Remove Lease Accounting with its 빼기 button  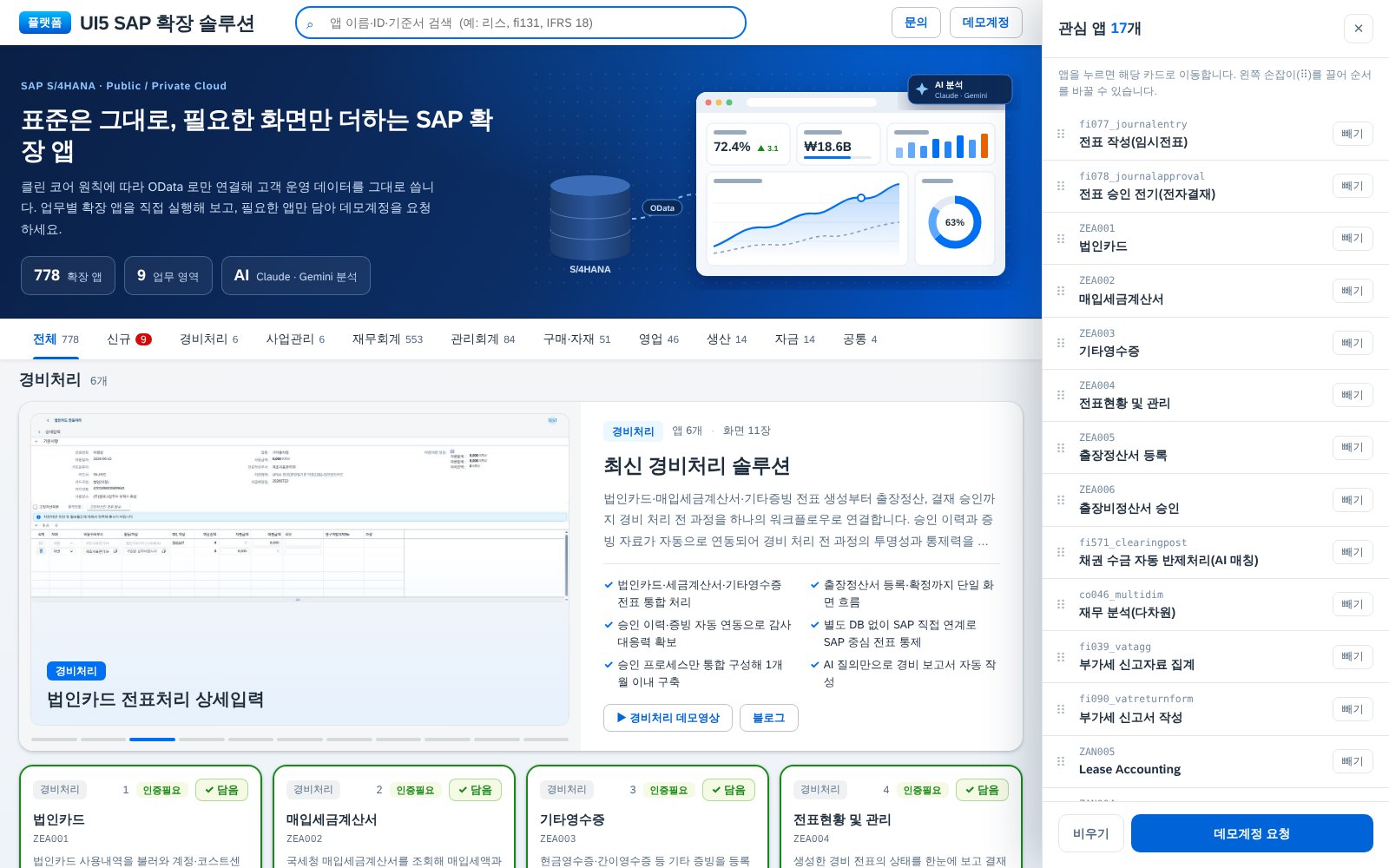pos(1353,761)
